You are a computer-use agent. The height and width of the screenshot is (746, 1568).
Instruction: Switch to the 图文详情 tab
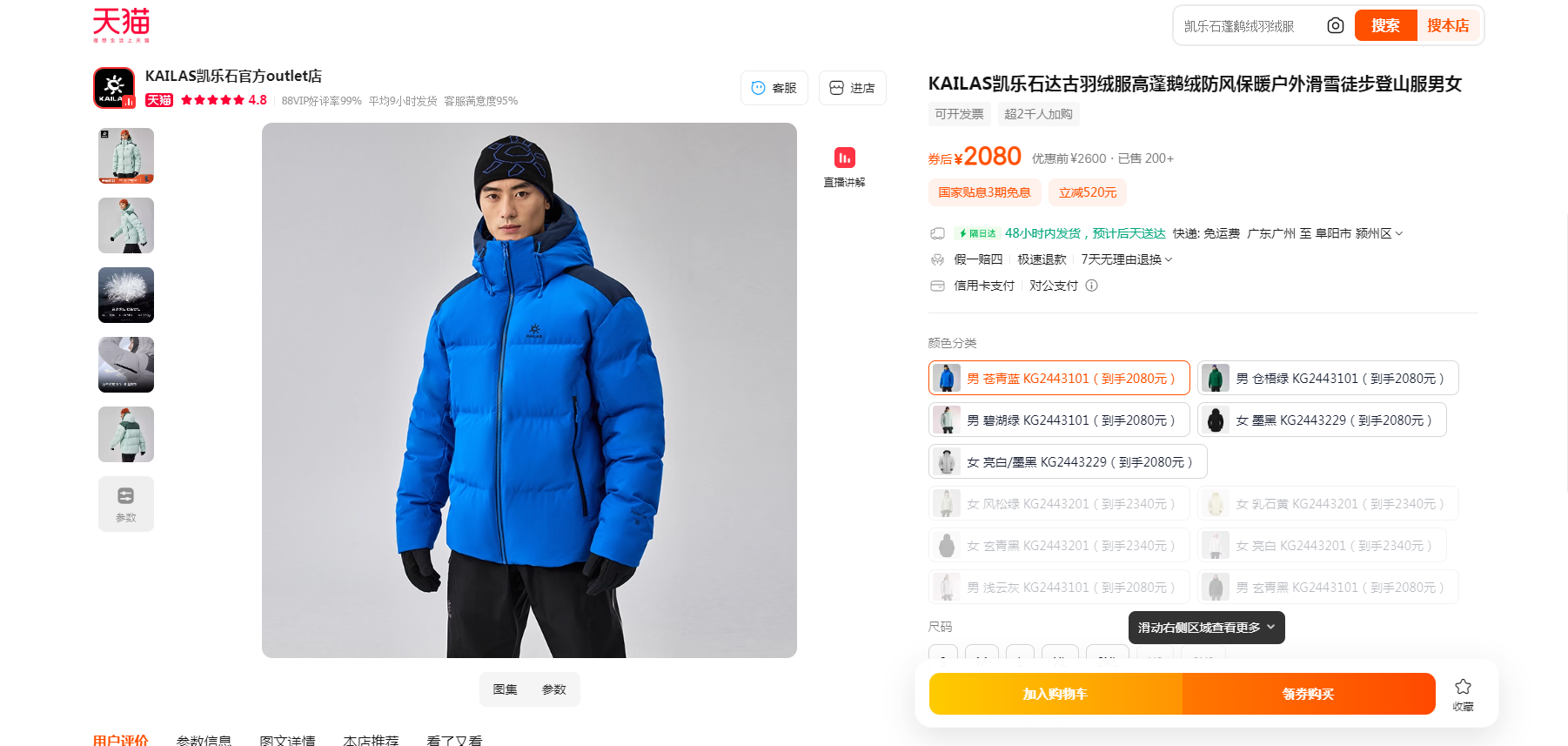pos(287,740)
